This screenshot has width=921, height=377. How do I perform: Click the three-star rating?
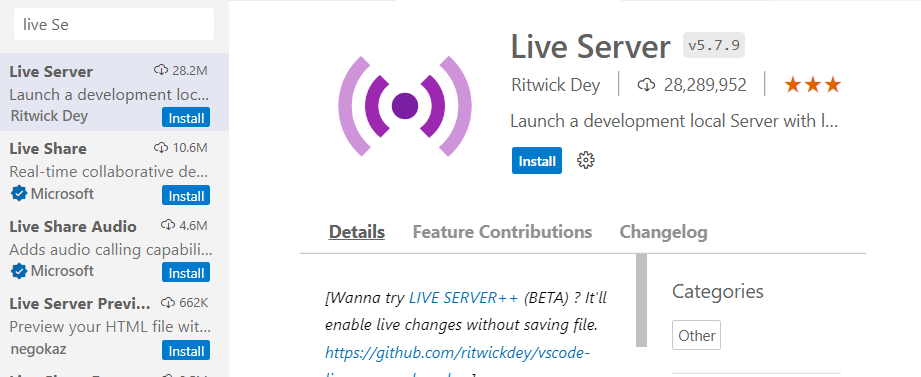(x=813, y=86)
